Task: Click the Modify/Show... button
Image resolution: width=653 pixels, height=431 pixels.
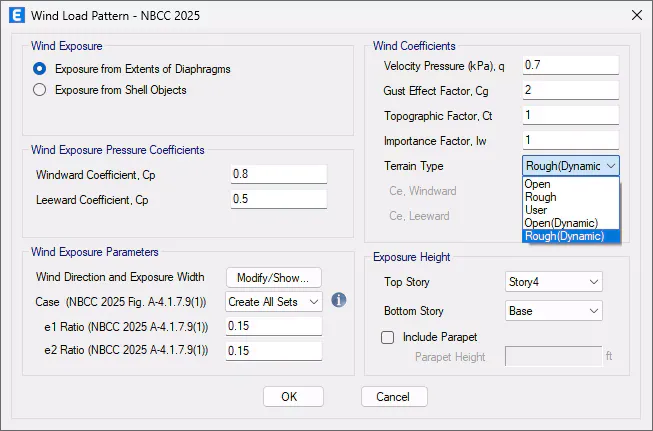Action: click(274, 277)
